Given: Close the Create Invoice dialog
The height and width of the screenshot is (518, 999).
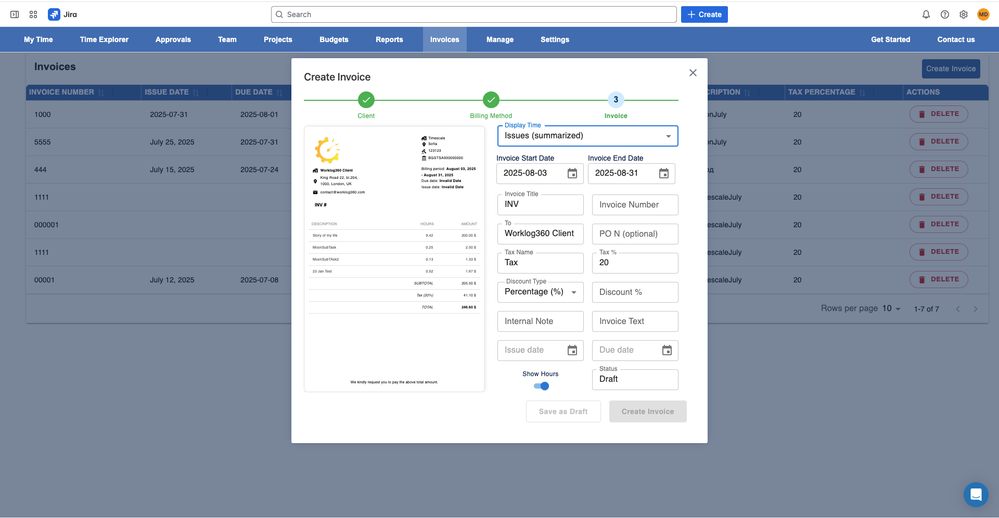Looking at the screenshot, I should (x=693, y=73).
